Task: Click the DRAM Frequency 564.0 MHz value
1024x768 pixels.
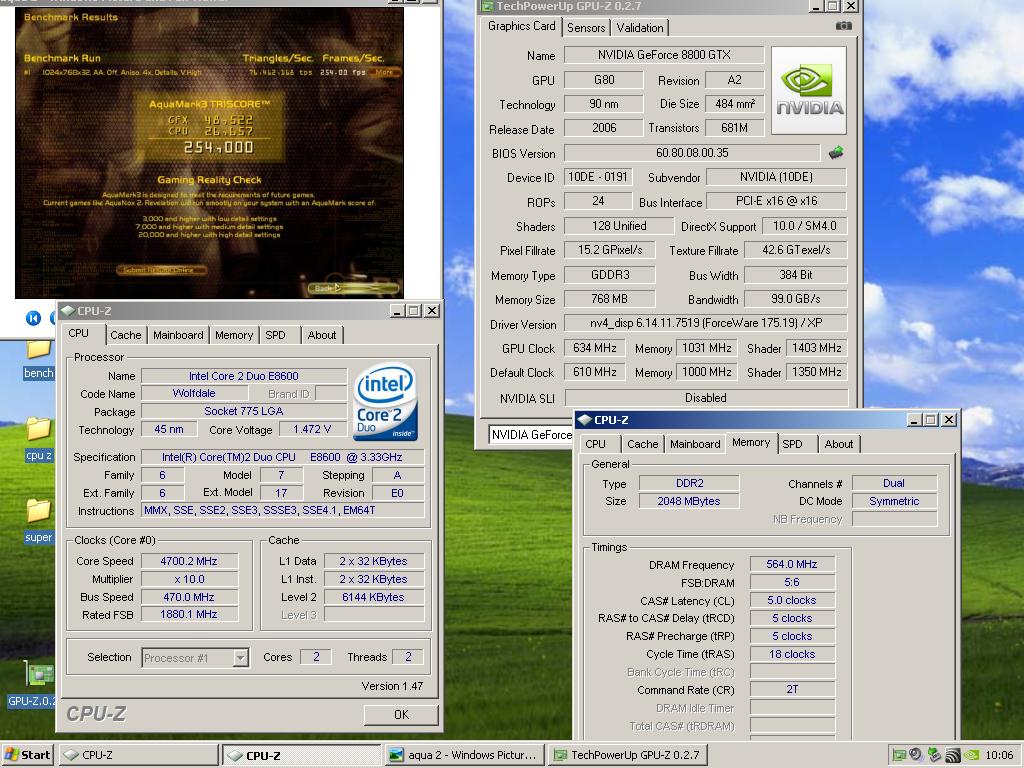Action: pyautogui.click(x=792, y=564)
